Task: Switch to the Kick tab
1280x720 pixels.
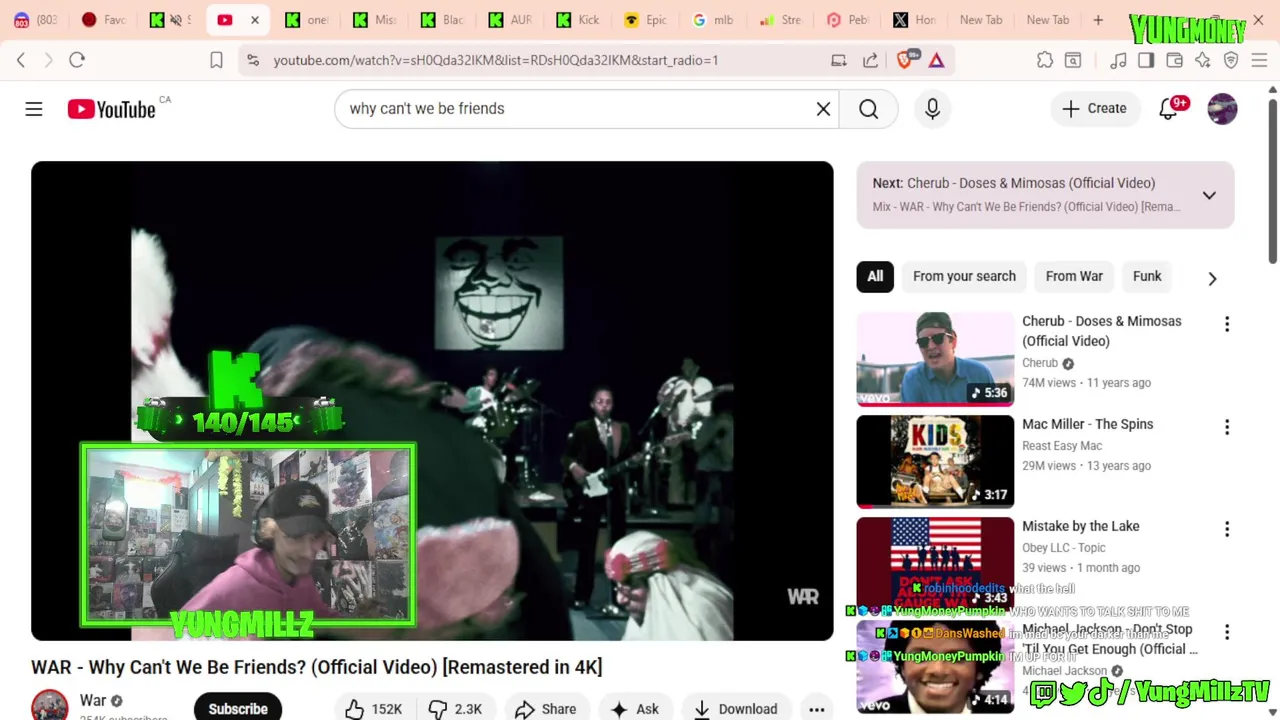Action: click(x=578, y=19)
